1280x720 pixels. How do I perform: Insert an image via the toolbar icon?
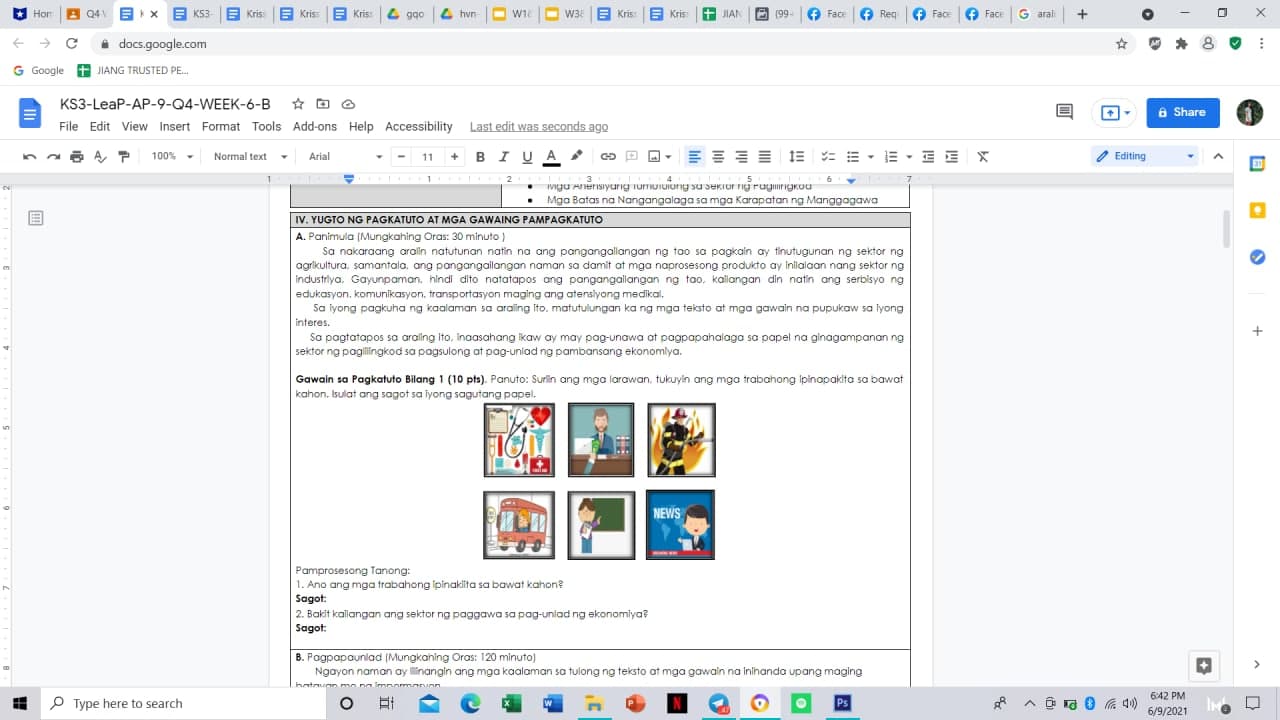(x=655, y=156)
